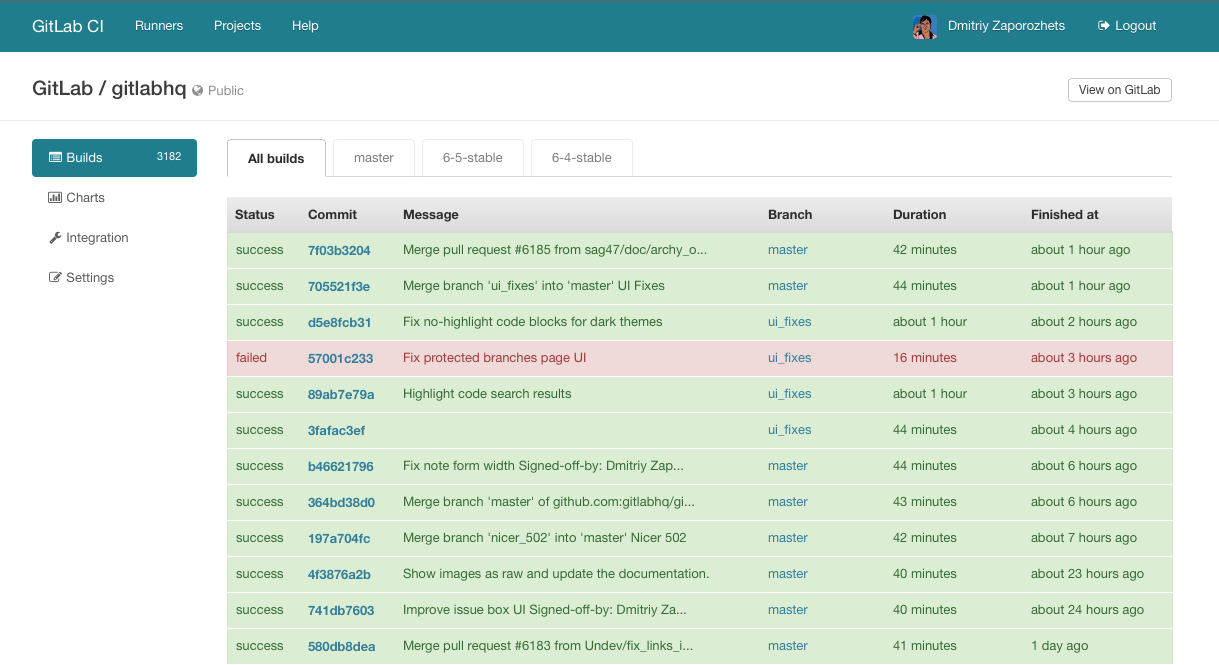1219x665 pixels.
Task: Click '16 minutes' duration cell
Action: point(924,358)
